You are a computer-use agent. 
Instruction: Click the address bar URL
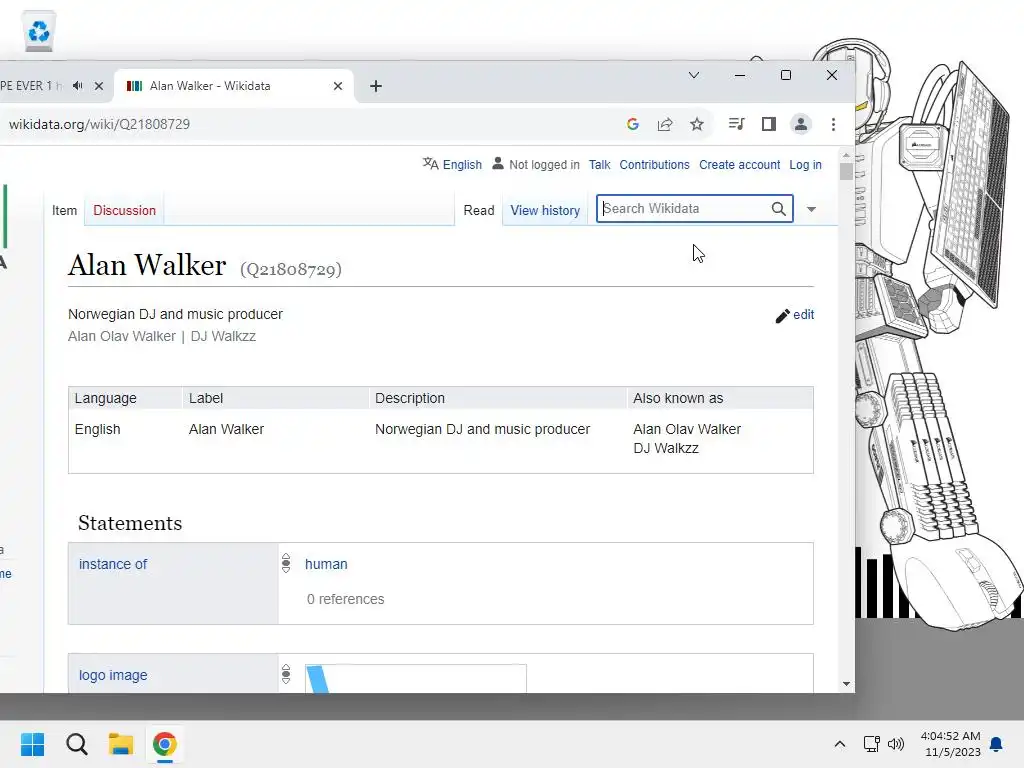coord(99,124)
